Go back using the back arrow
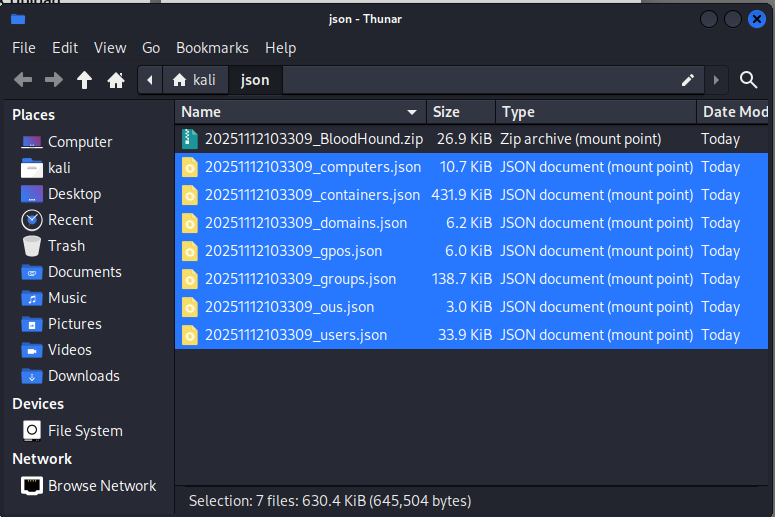 (23, 80)
